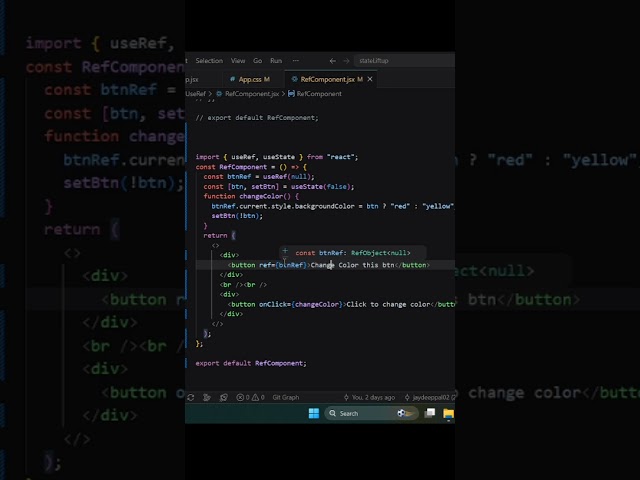The height and width of the screenshot is (480, 640).
Task: Click the second status bar icon beside sync
Action: [x=207, y=397]
